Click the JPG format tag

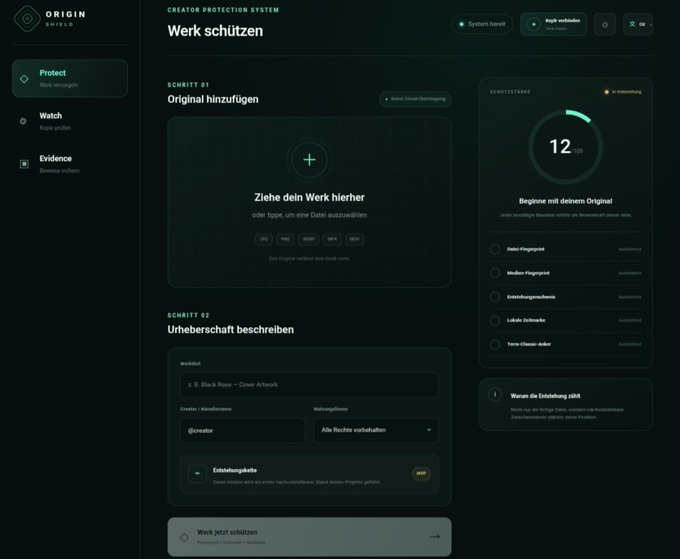tap(264, 239)
